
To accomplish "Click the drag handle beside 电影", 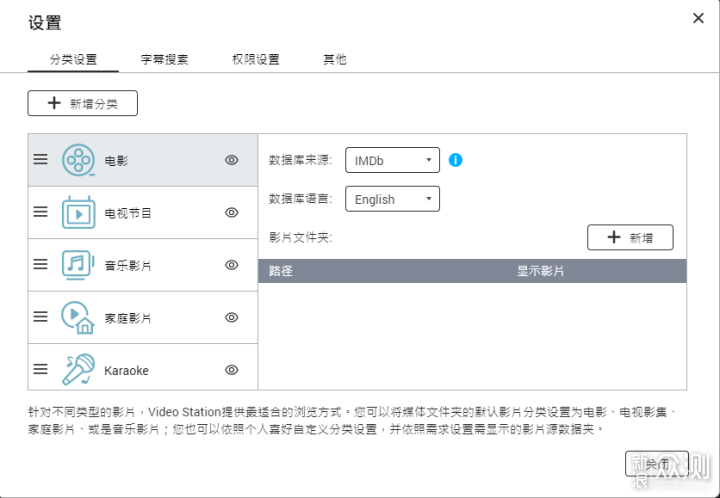I will pos(40,159).
